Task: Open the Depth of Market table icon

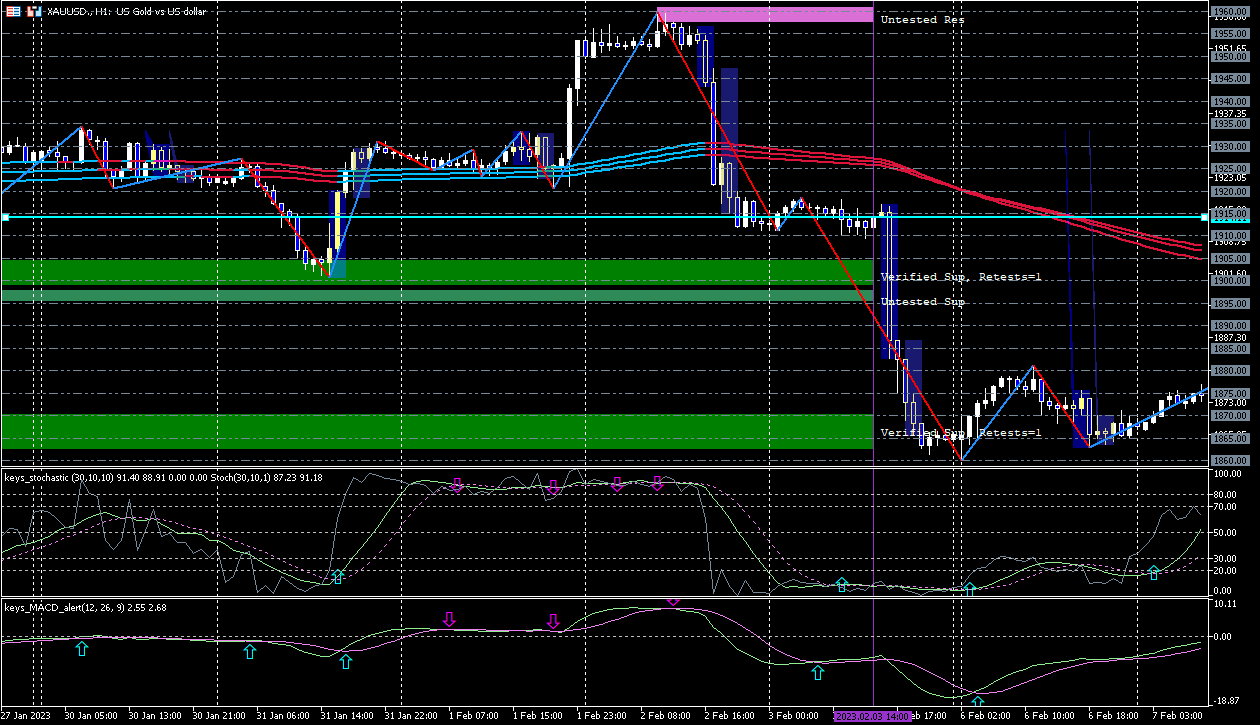Action: click(x=13, y=10)
